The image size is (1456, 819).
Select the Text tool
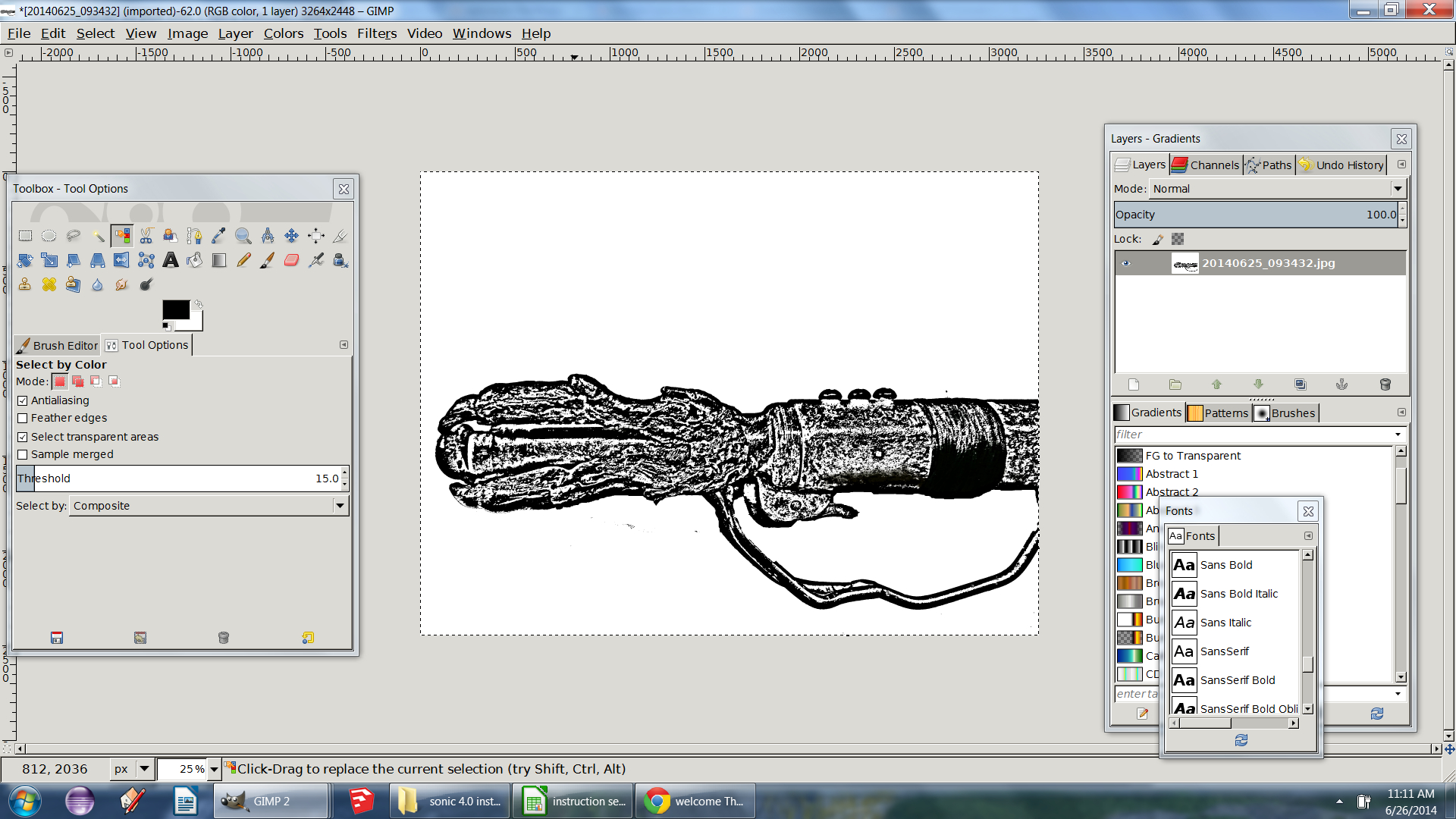click(171, 260)
